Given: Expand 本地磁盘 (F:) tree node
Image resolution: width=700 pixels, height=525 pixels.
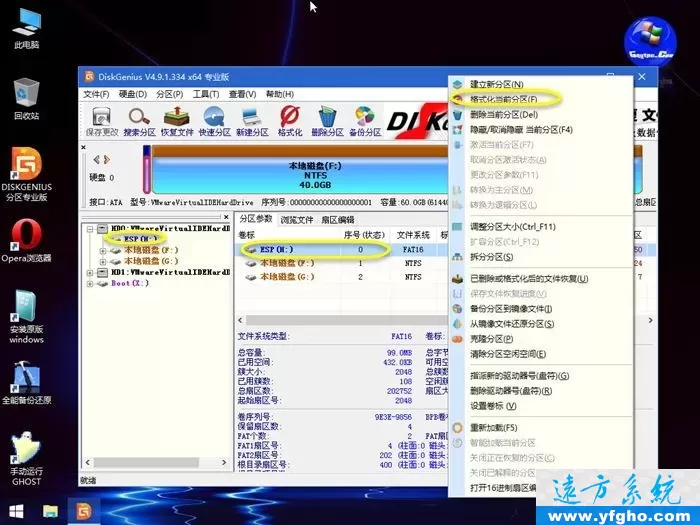Looking at the screenshot, I should 103,251.
